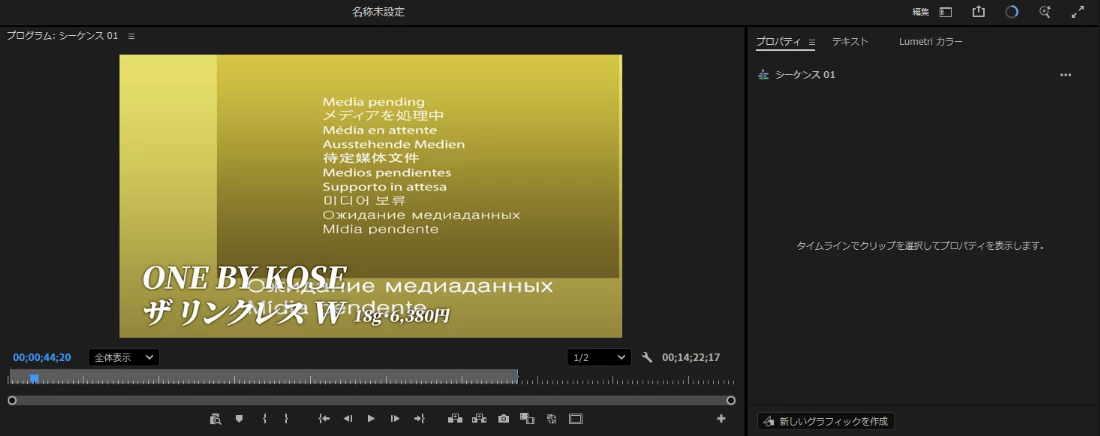The image size is (1100, 436).
Task: Go to In point
Action: click(323, 419)
